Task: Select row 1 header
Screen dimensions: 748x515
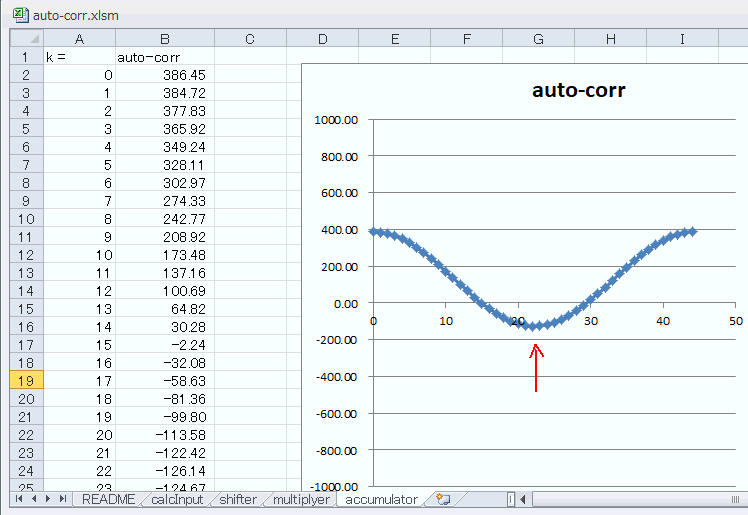Action: (x=27, y=56)
